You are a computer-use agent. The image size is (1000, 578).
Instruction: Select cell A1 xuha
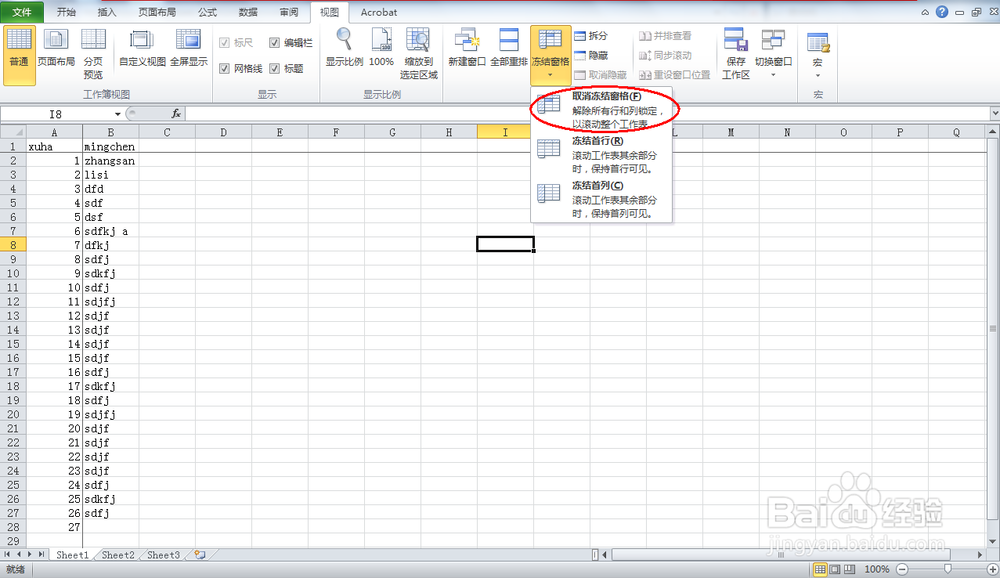point(54,146)
